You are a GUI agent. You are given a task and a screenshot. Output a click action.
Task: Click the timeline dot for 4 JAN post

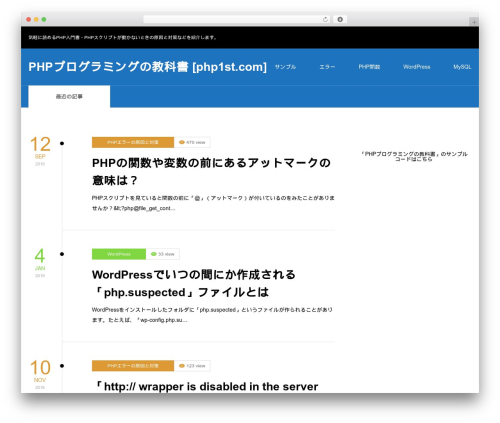(x=62, y=254)
